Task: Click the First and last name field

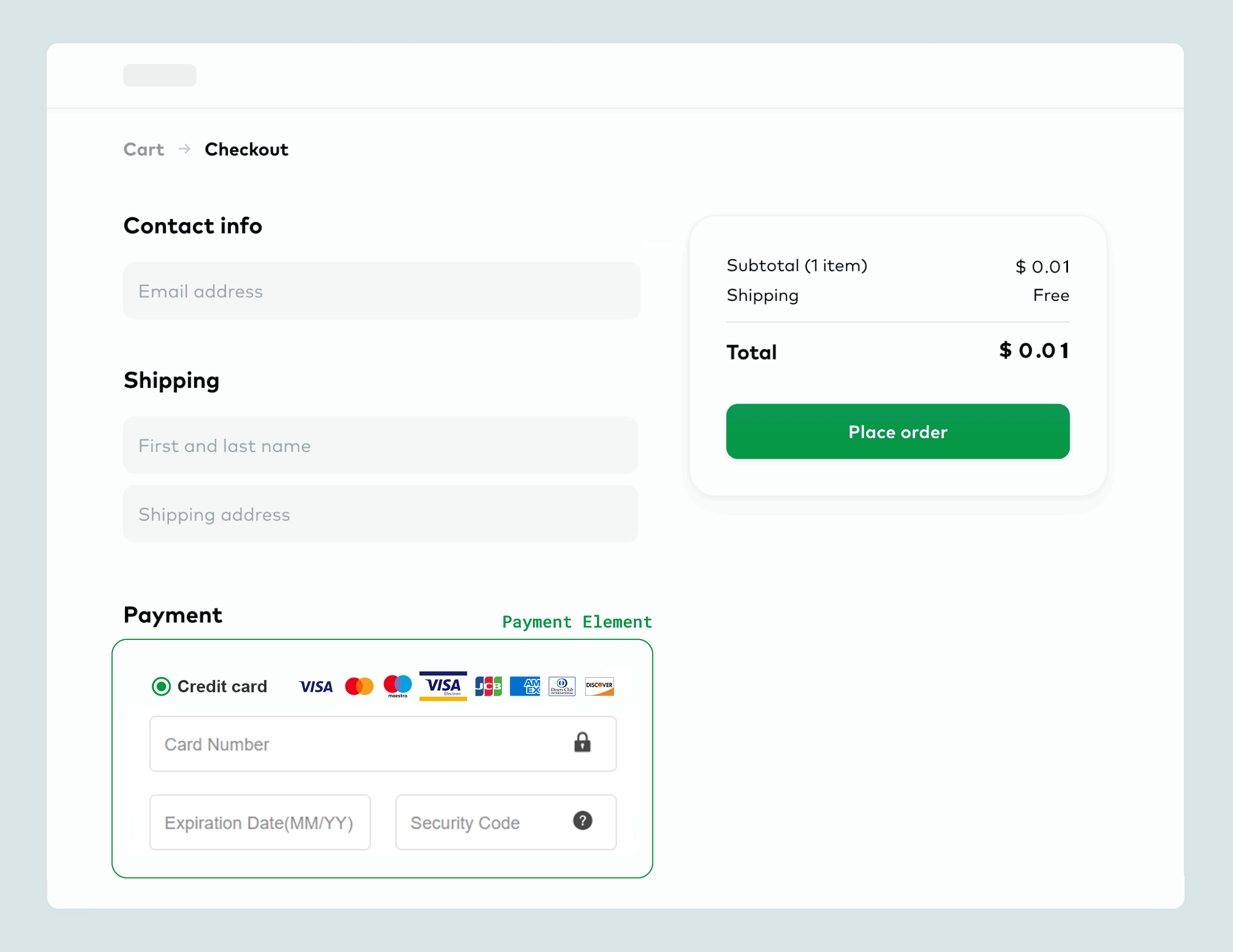Action: (x=380, y=446)
